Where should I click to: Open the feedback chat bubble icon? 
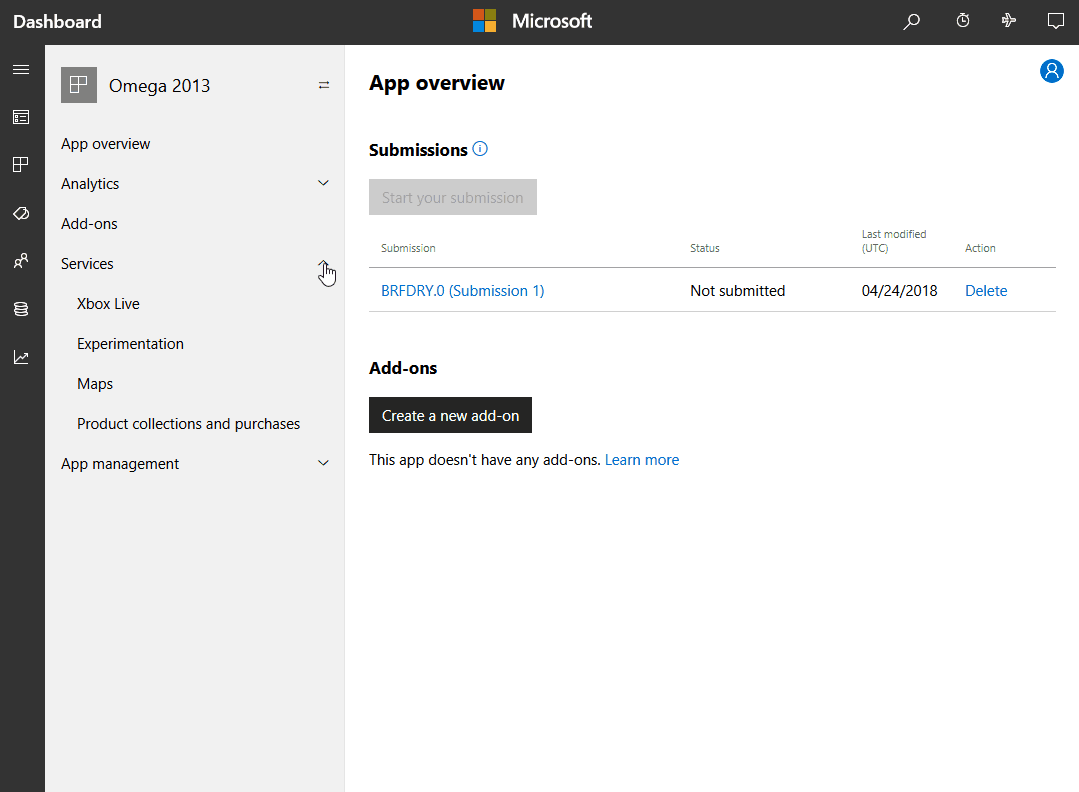coord(1056,21)
